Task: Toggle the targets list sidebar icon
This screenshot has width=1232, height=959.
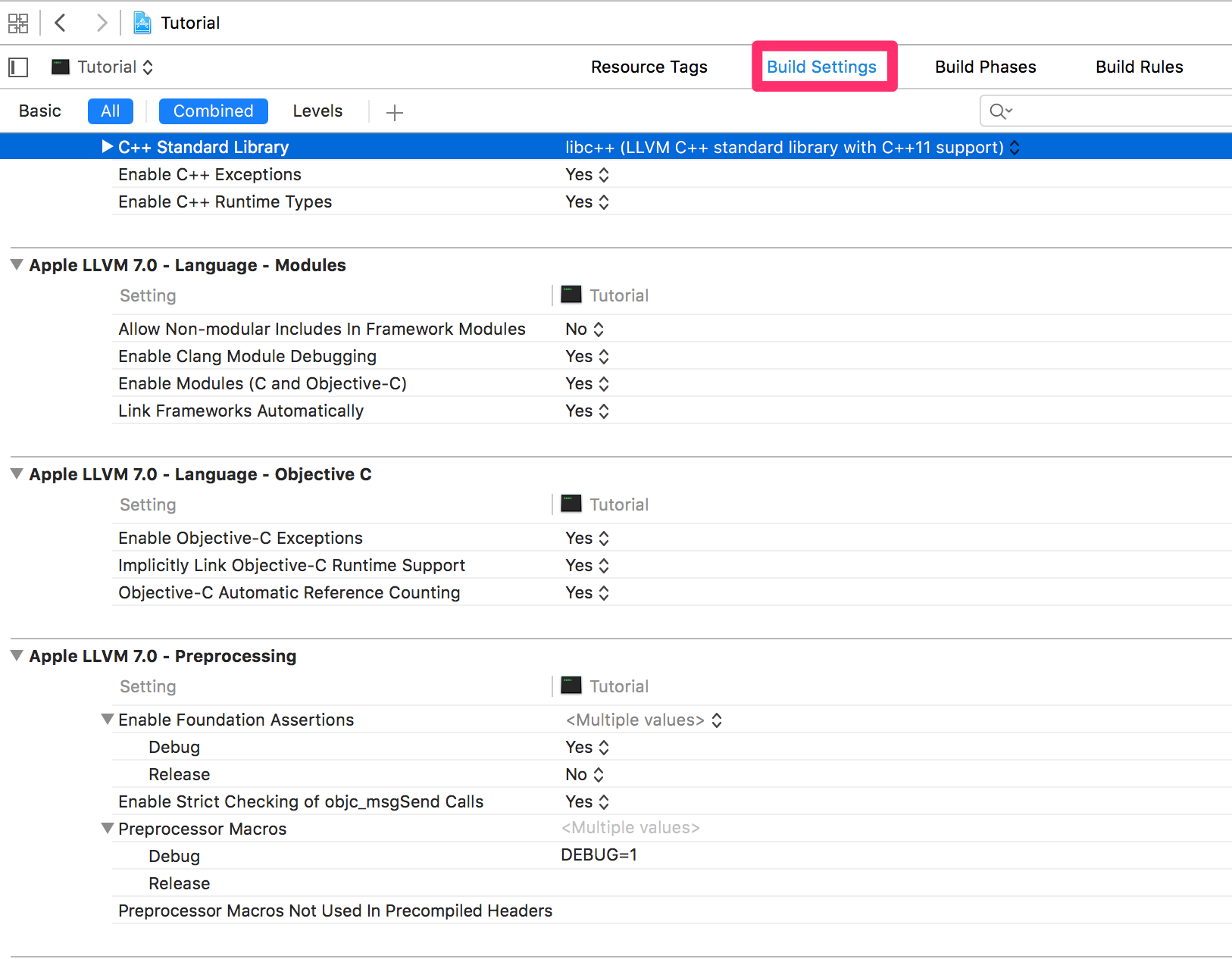Action: 18,67
